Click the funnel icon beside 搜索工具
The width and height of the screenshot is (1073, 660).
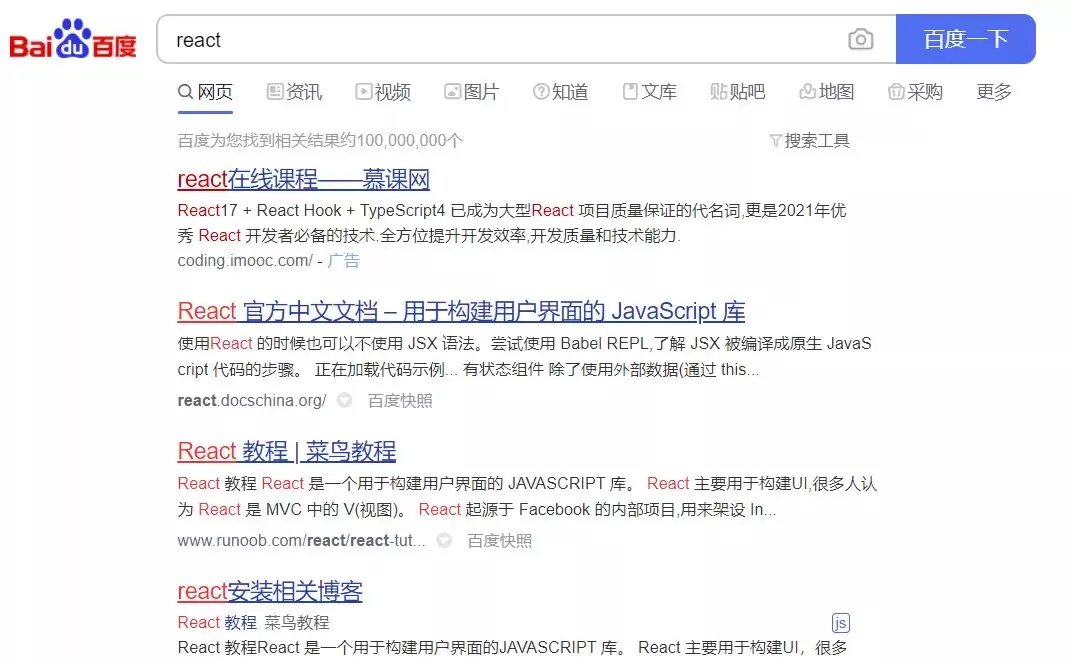pos(775,140)
